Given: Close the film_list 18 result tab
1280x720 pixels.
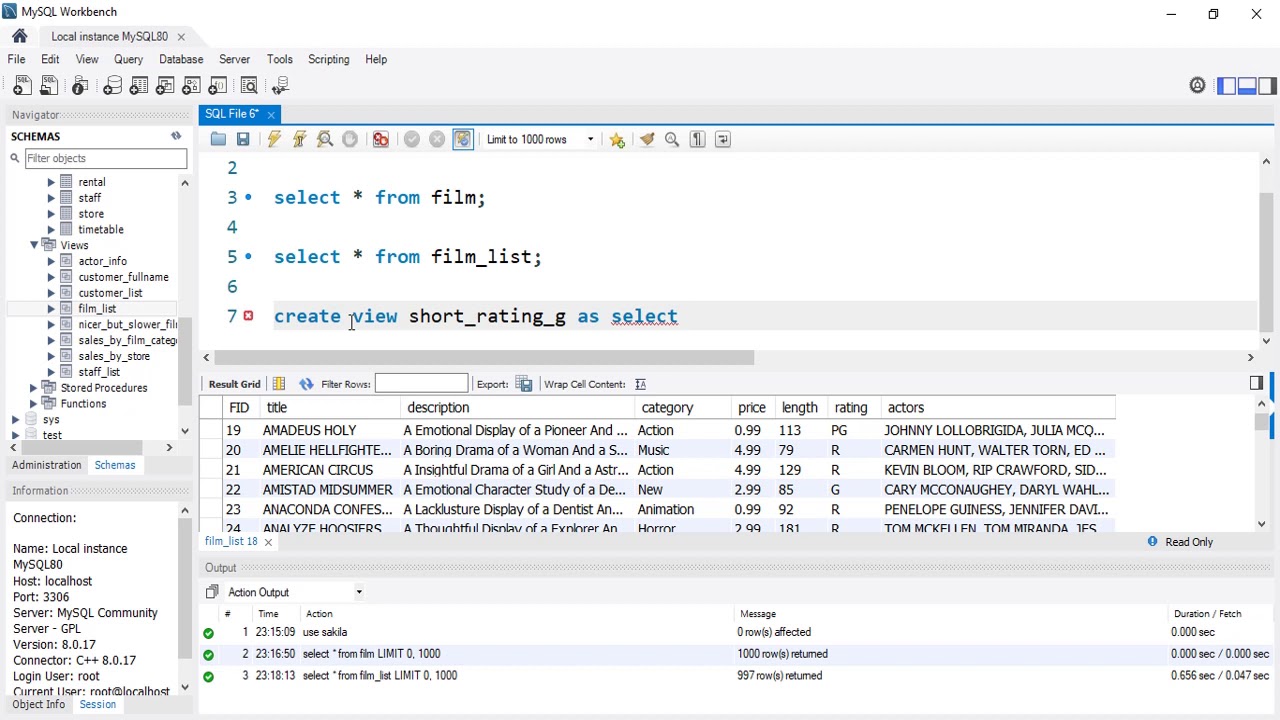Looking at the screenshot, I should [x=268, y=542].
